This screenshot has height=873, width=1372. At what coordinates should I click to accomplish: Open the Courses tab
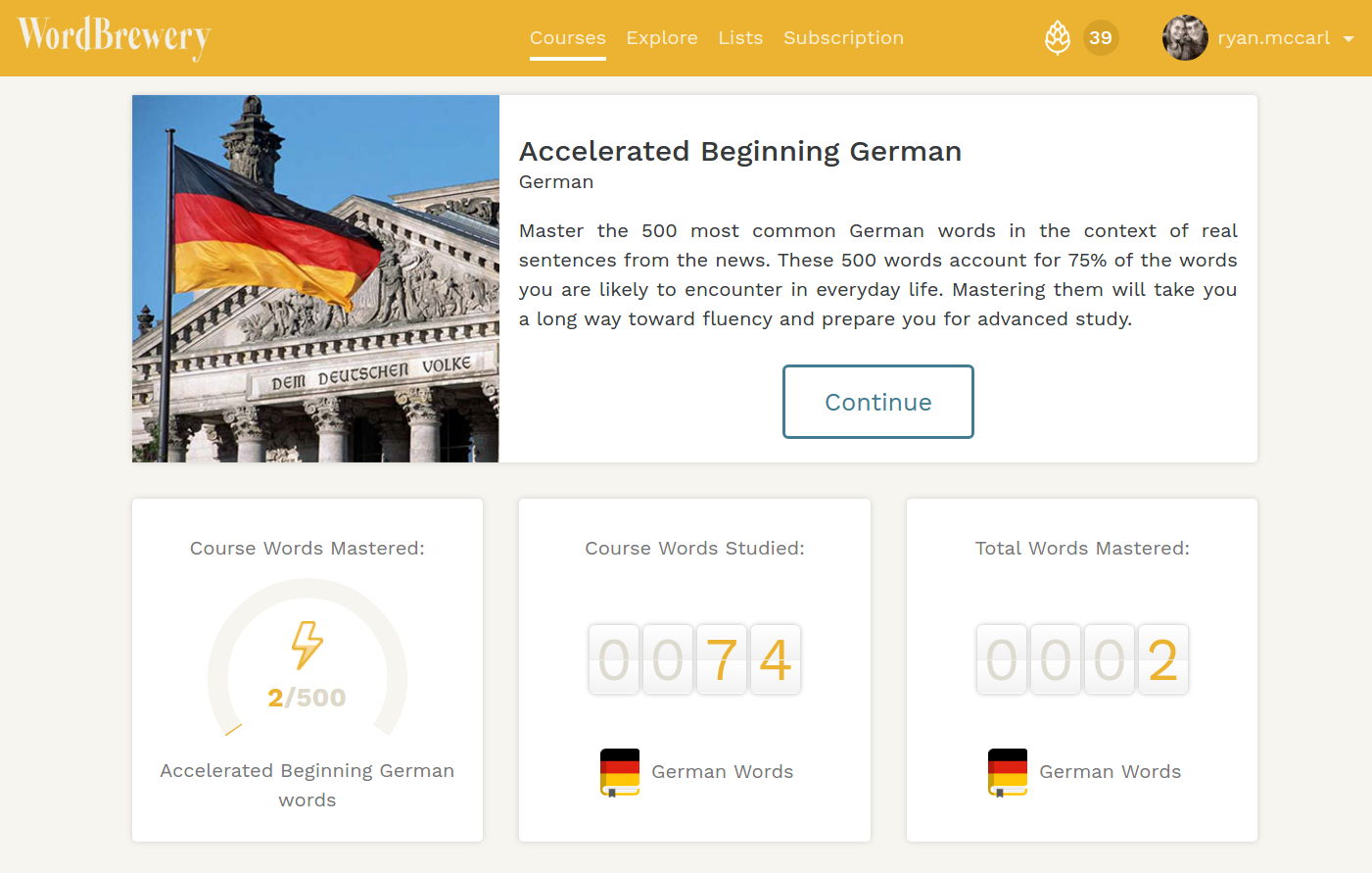pyautogui.click(x=568, y=38)
